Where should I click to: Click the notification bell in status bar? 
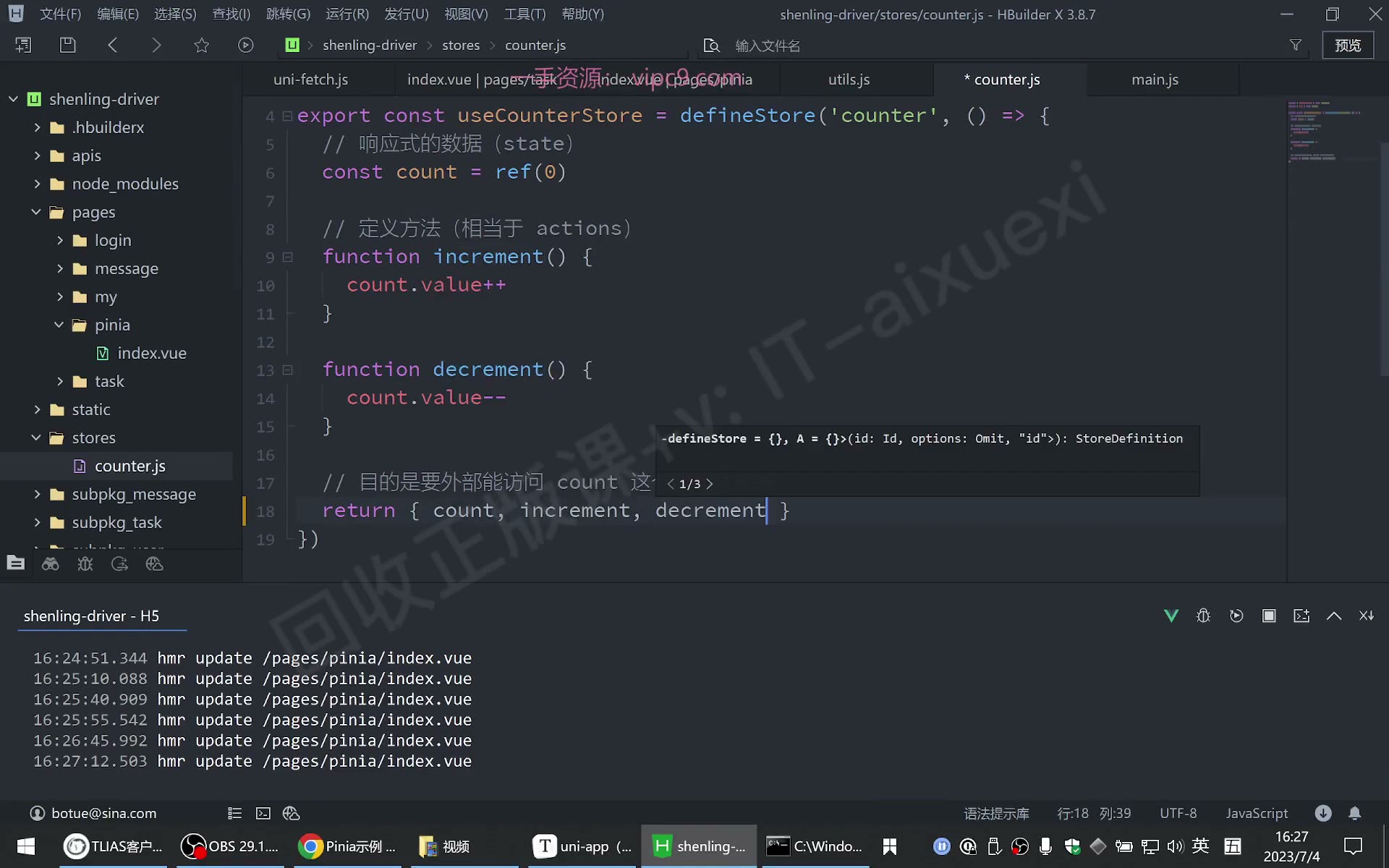tap(1355, 813)
